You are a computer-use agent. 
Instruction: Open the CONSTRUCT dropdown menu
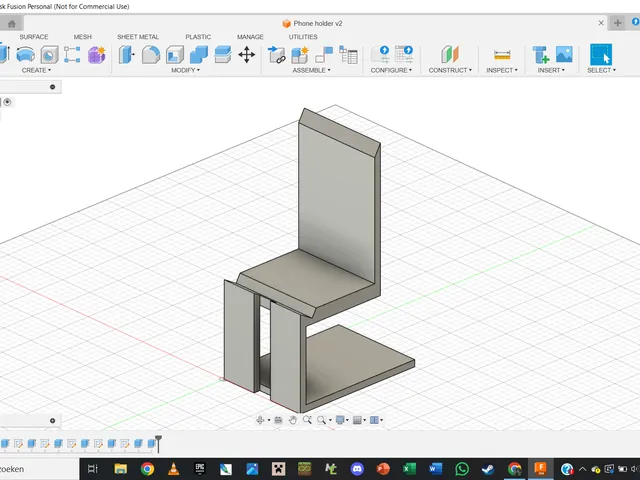pos(450,70)
